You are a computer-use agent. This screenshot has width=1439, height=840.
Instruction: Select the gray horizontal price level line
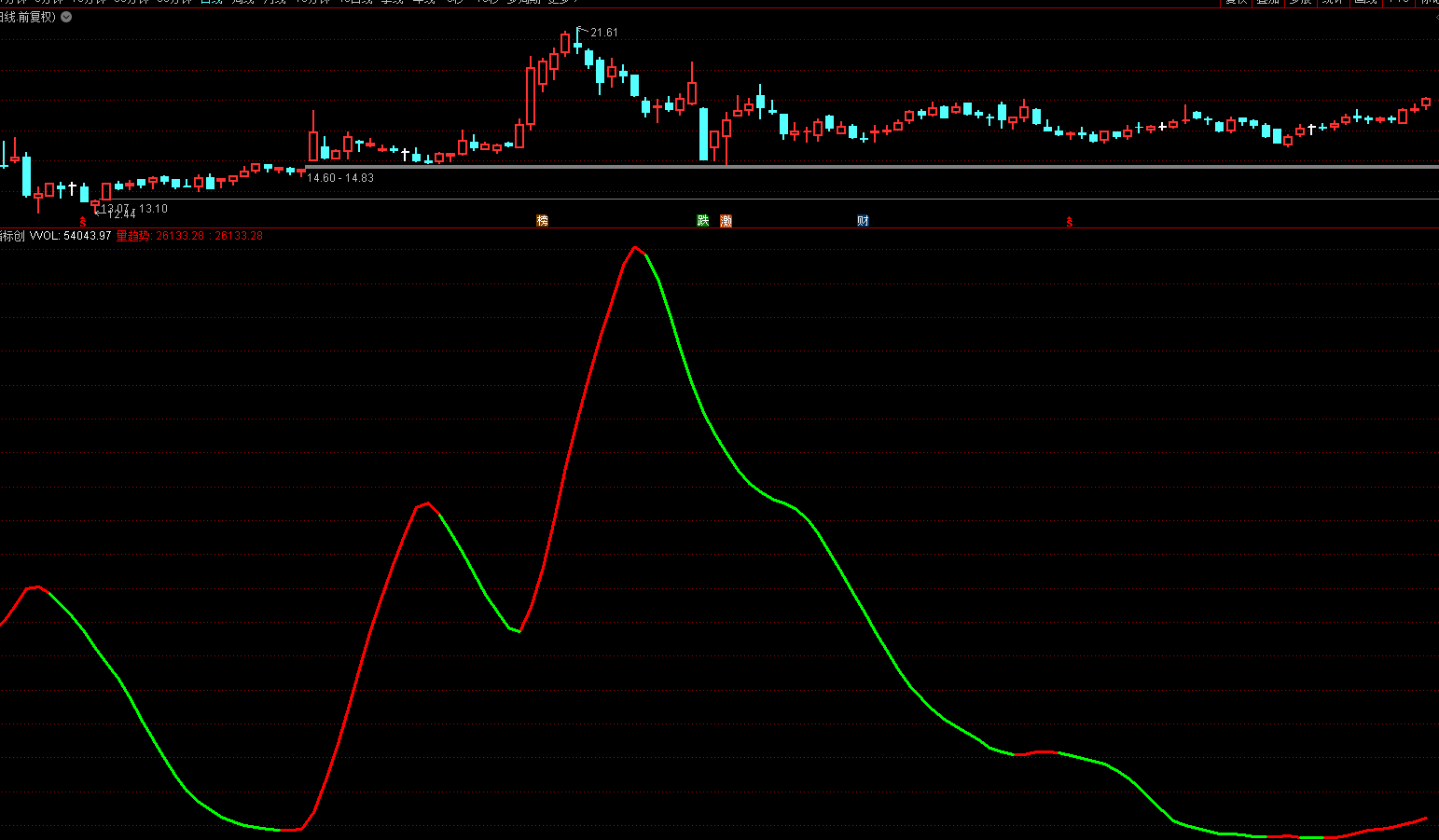point(839,167)
